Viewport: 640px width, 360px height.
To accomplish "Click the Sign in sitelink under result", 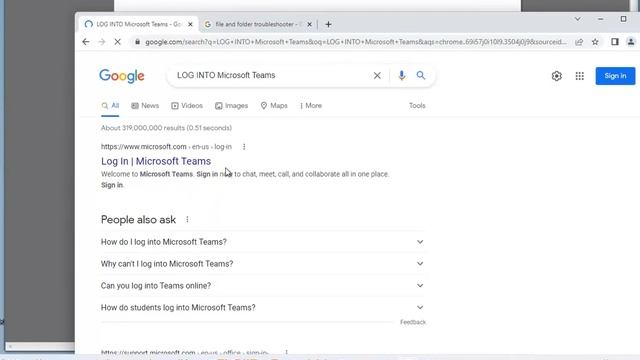I will (x=112, y=185).
